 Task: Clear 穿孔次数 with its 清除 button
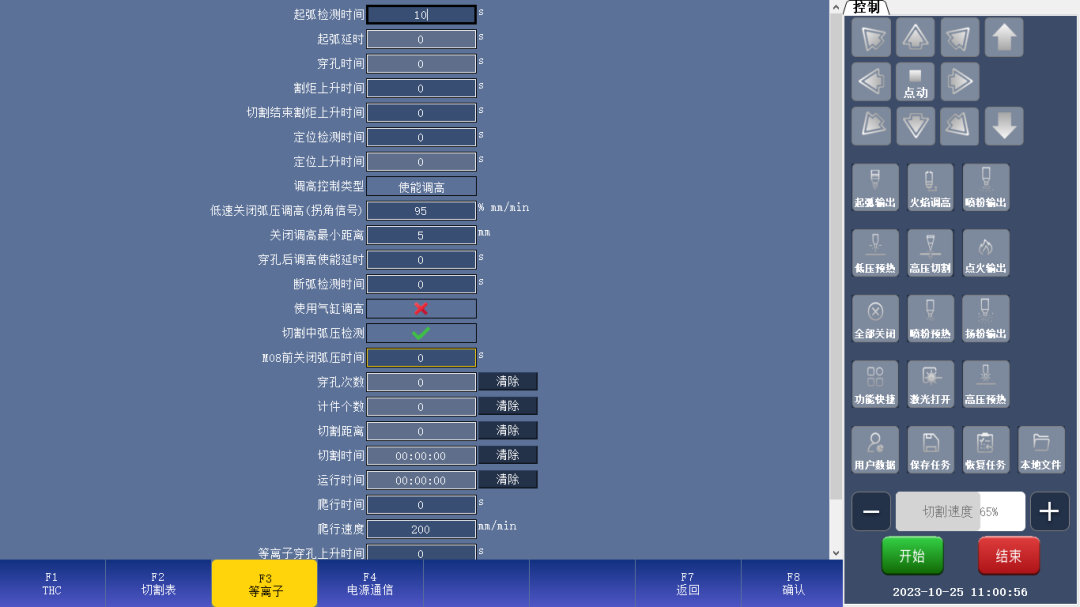coord(507,381)
